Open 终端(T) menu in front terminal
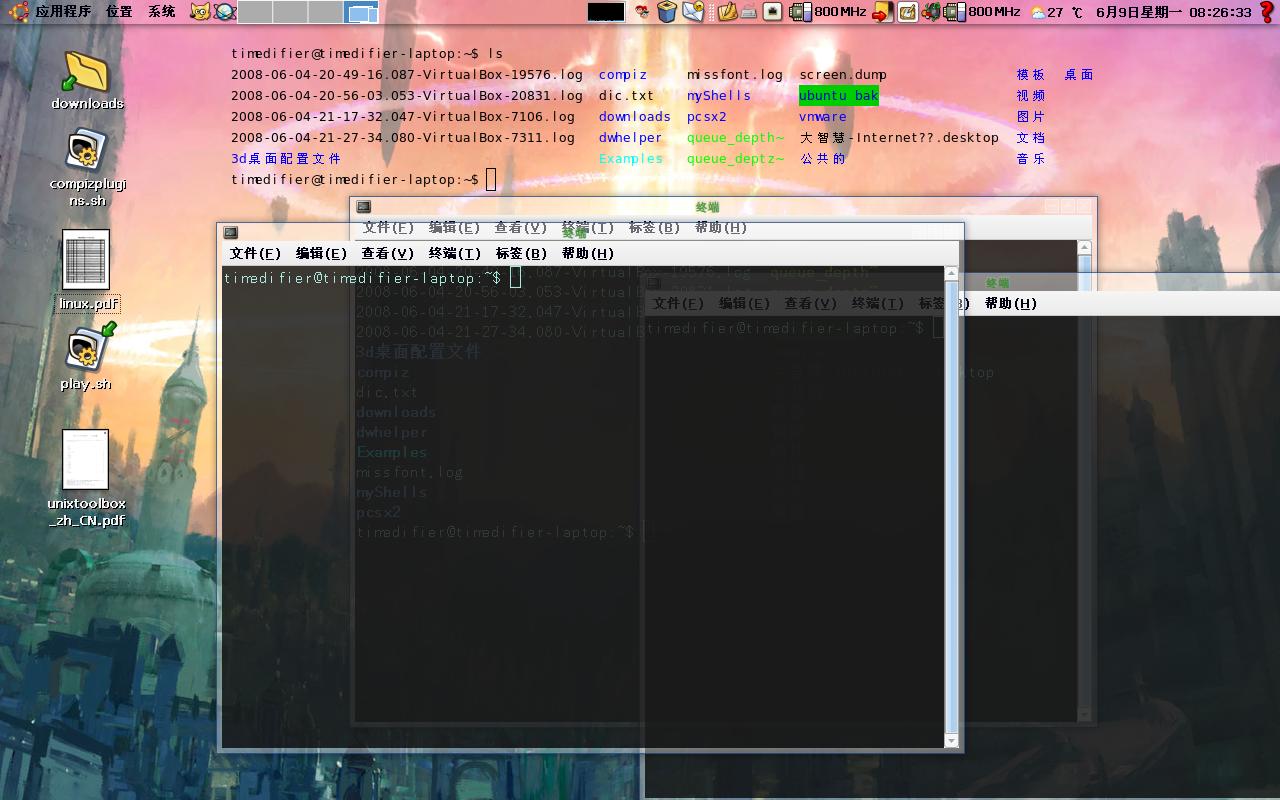The image size is (1280, 800). point(455,254)
